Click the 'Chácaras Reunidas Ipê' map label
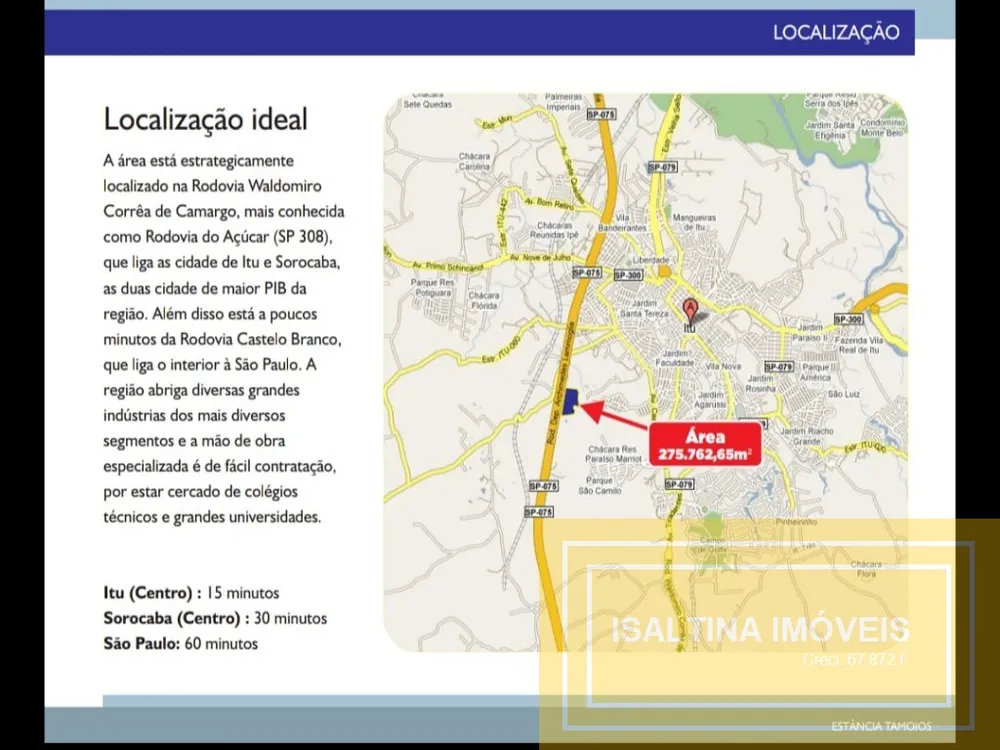 point(554,230)
